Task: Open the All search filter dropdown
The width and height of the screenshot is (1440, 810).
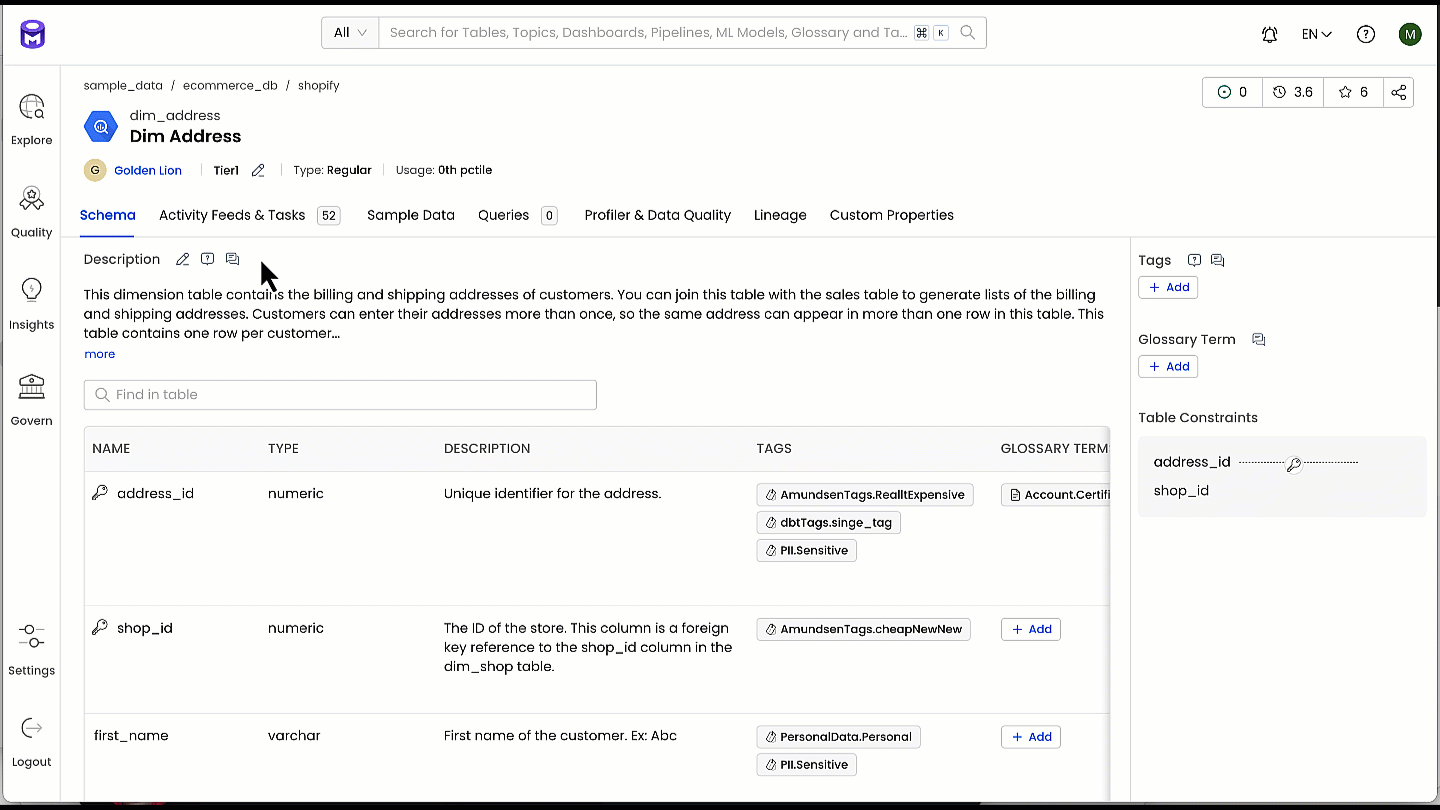Action: pyautogui.click(x=350, y=33)
